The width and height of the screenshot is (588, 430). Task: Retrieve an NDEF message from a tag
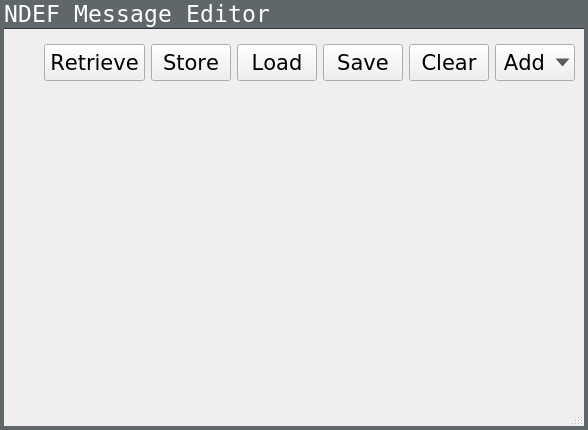pyautogui.click(x=94, y=63)
